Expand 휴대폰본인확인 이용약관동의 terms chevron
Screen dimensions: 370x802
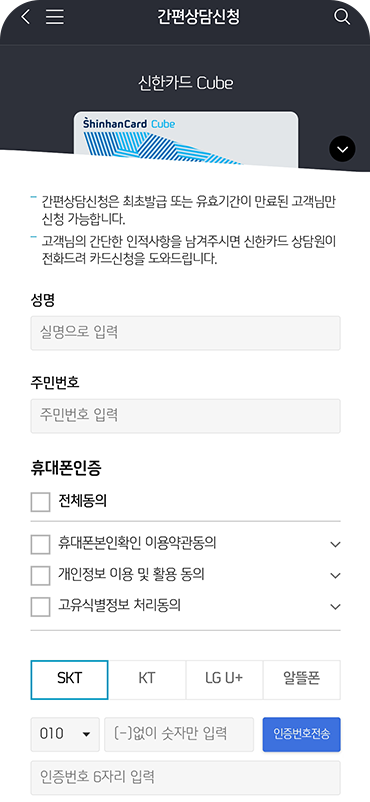point(335,544)
